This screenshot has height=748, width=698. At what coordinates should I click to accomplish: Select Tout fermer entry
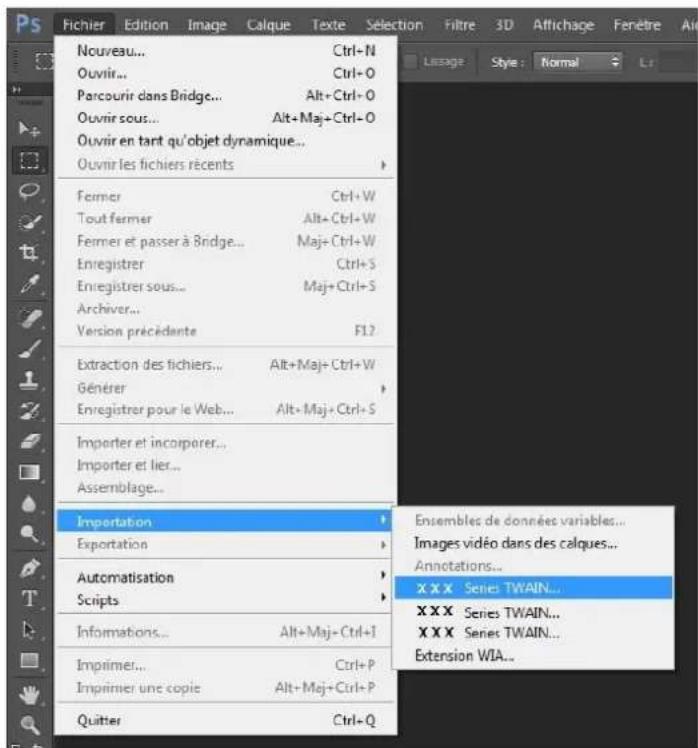226,218
